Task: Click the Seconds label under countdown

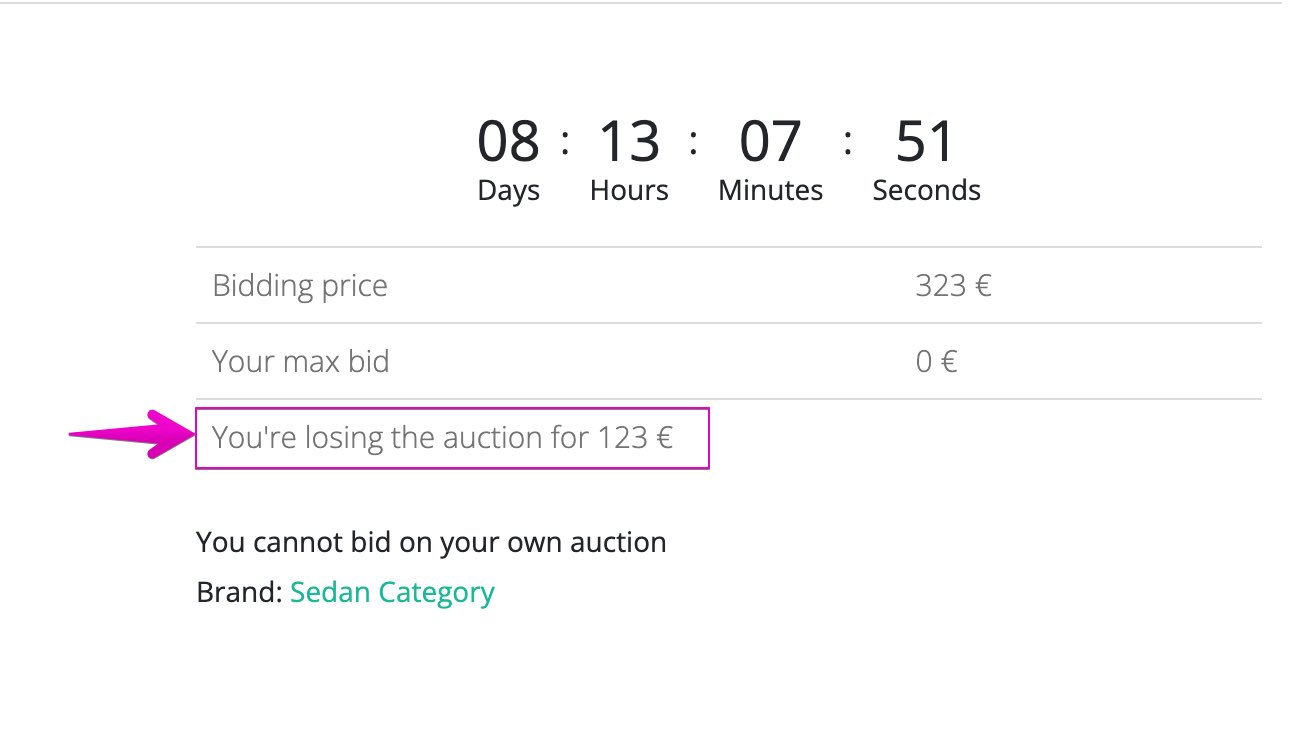Action: [x=926, y=190]
